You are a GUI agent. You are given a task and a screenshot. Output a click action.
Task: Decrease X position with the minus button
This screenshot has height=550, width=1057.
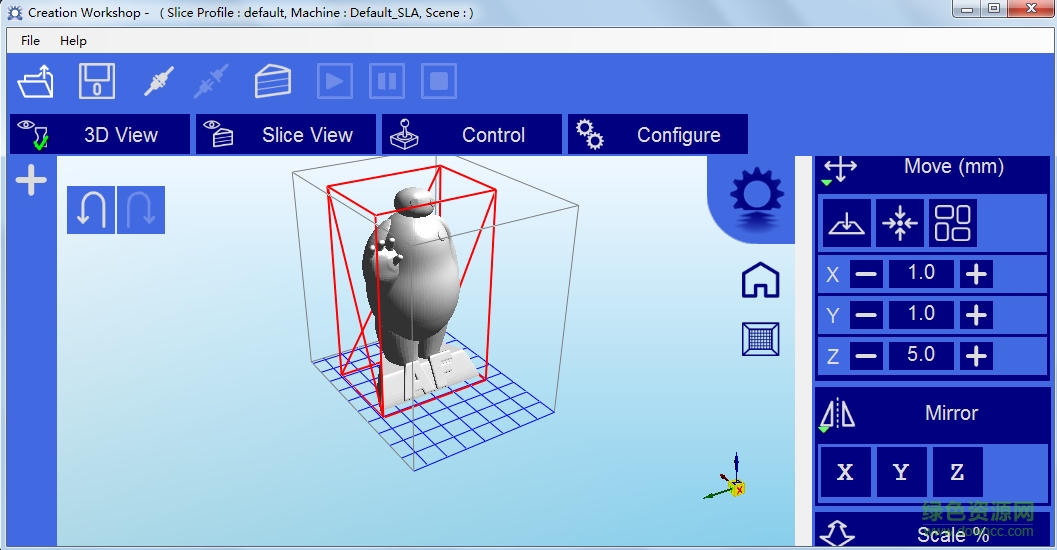tap(866, 274)
